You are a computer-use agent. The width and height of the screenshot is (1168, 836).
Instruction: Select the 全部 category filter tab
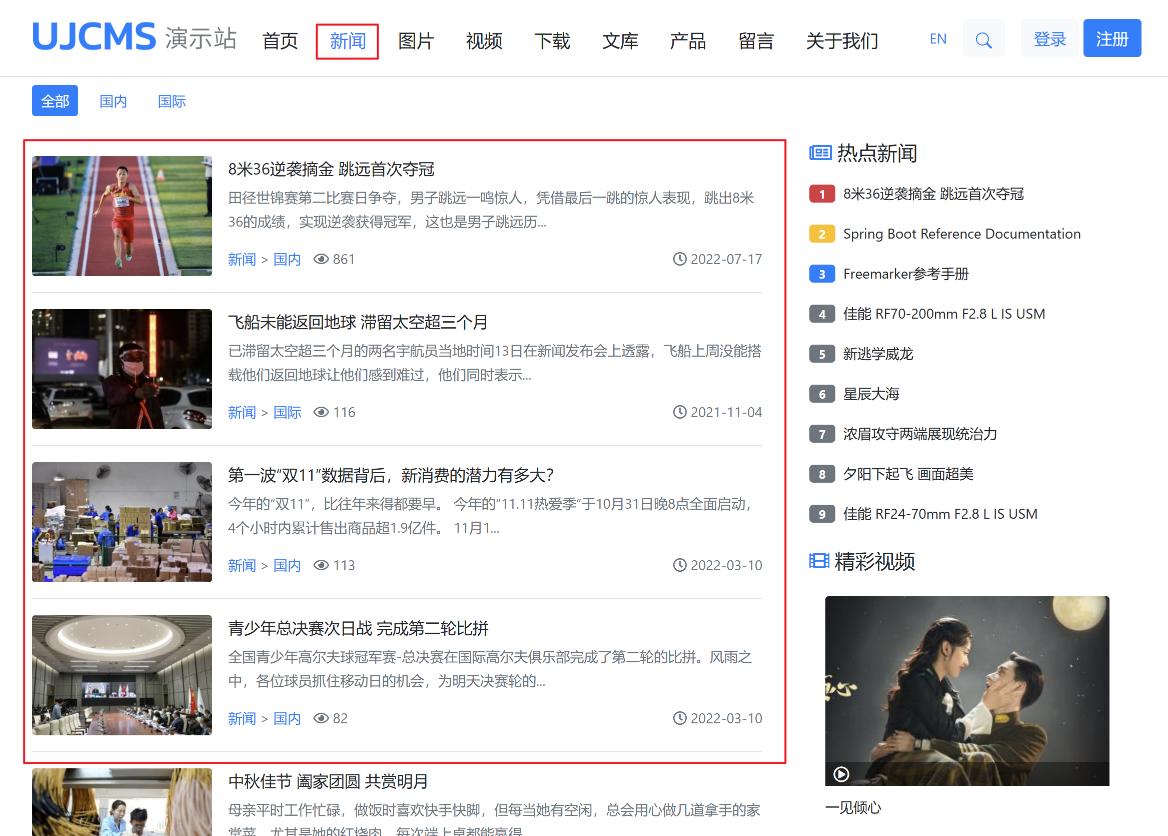[x=55, y=101]
